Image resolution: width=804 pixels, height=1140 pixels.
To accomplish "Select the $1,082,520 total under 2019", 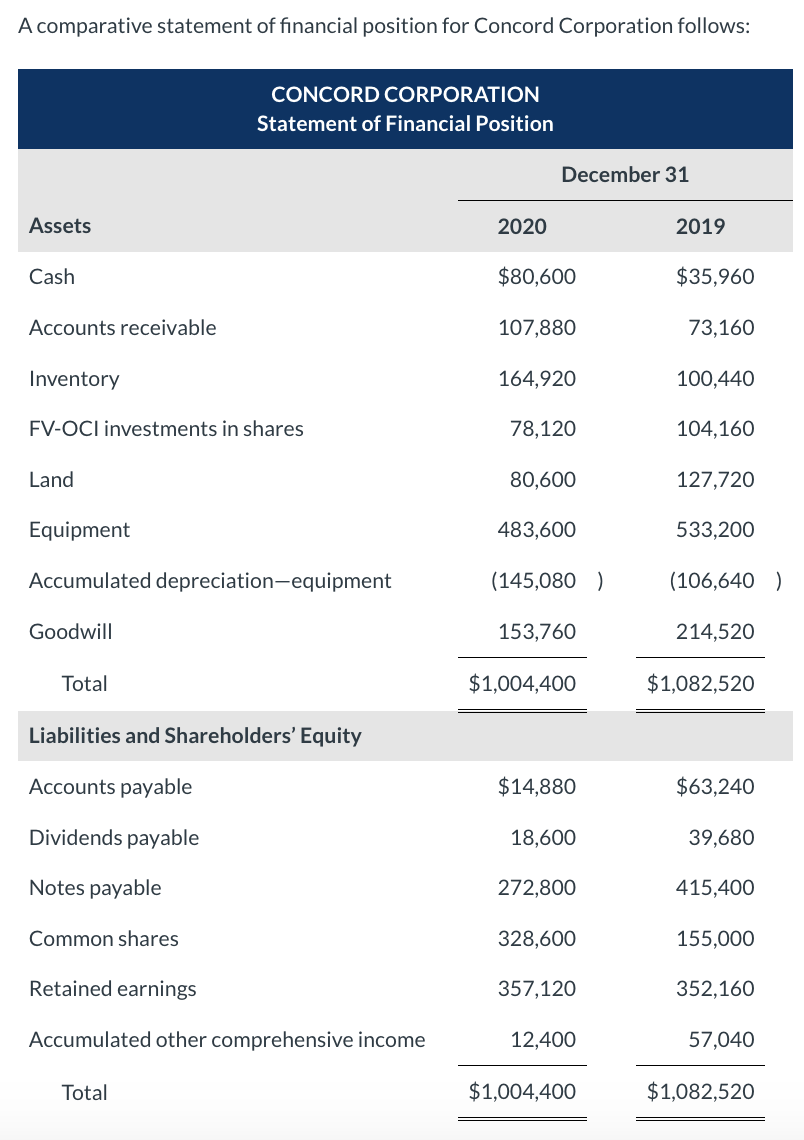I will [700, 683].
